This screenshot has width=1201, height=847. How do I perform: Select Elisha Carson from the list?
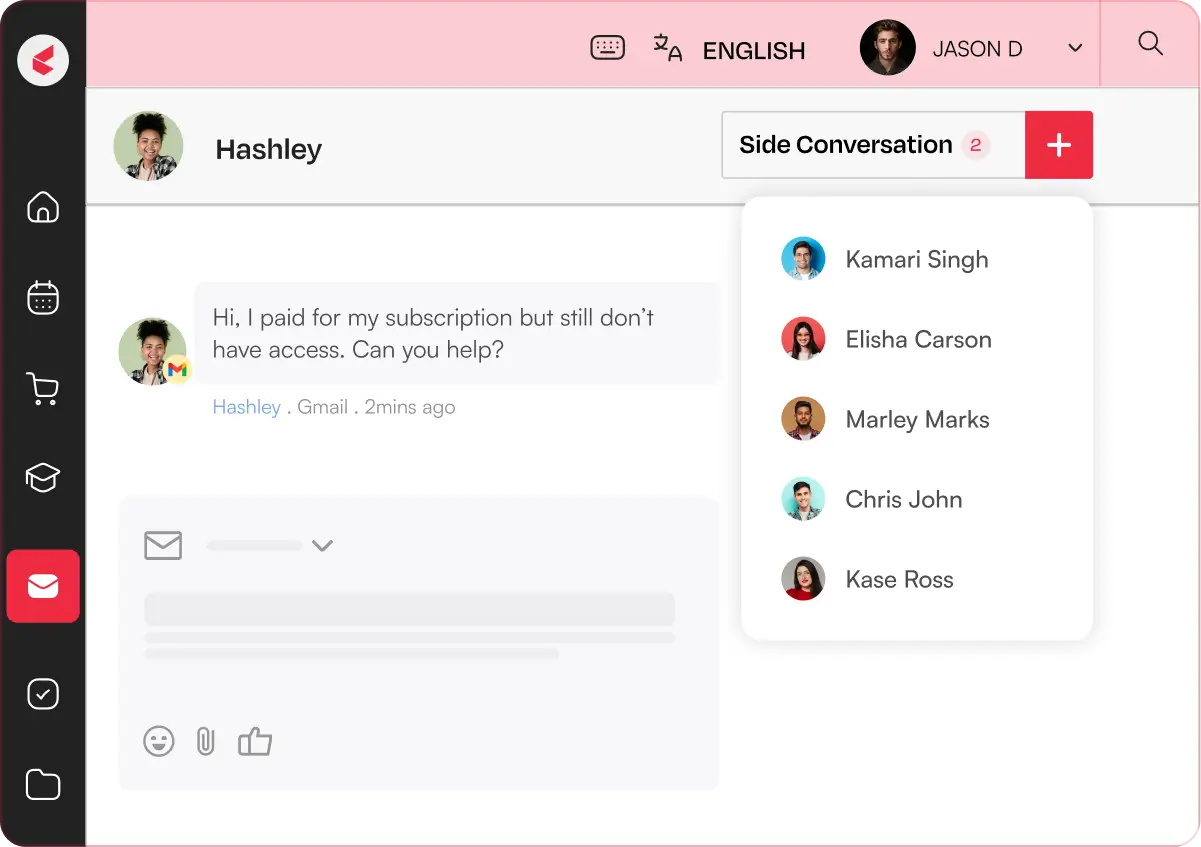point(917,339)
